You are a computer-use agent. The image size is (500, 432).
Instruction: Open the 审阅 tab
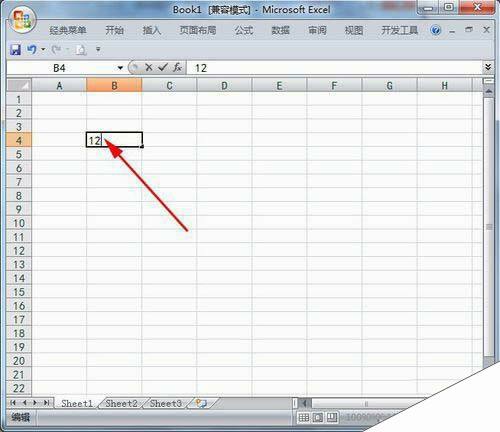[317, 30]
